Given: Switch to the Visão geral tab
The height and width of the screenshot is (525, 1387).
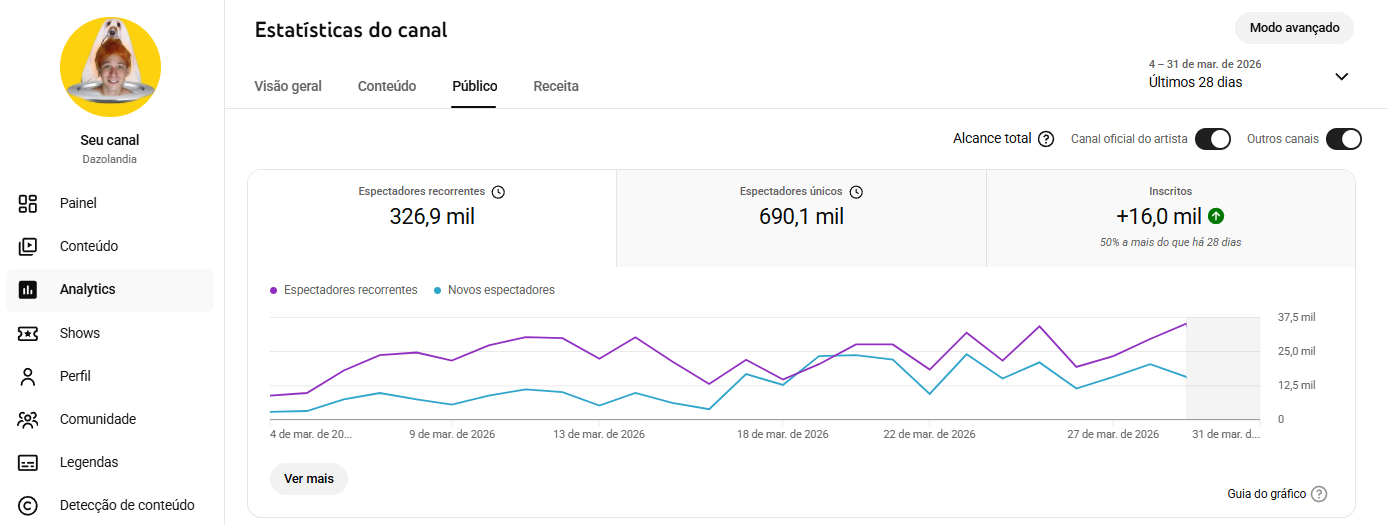Looking at the screenshot, I should click(x=288, y=86).
